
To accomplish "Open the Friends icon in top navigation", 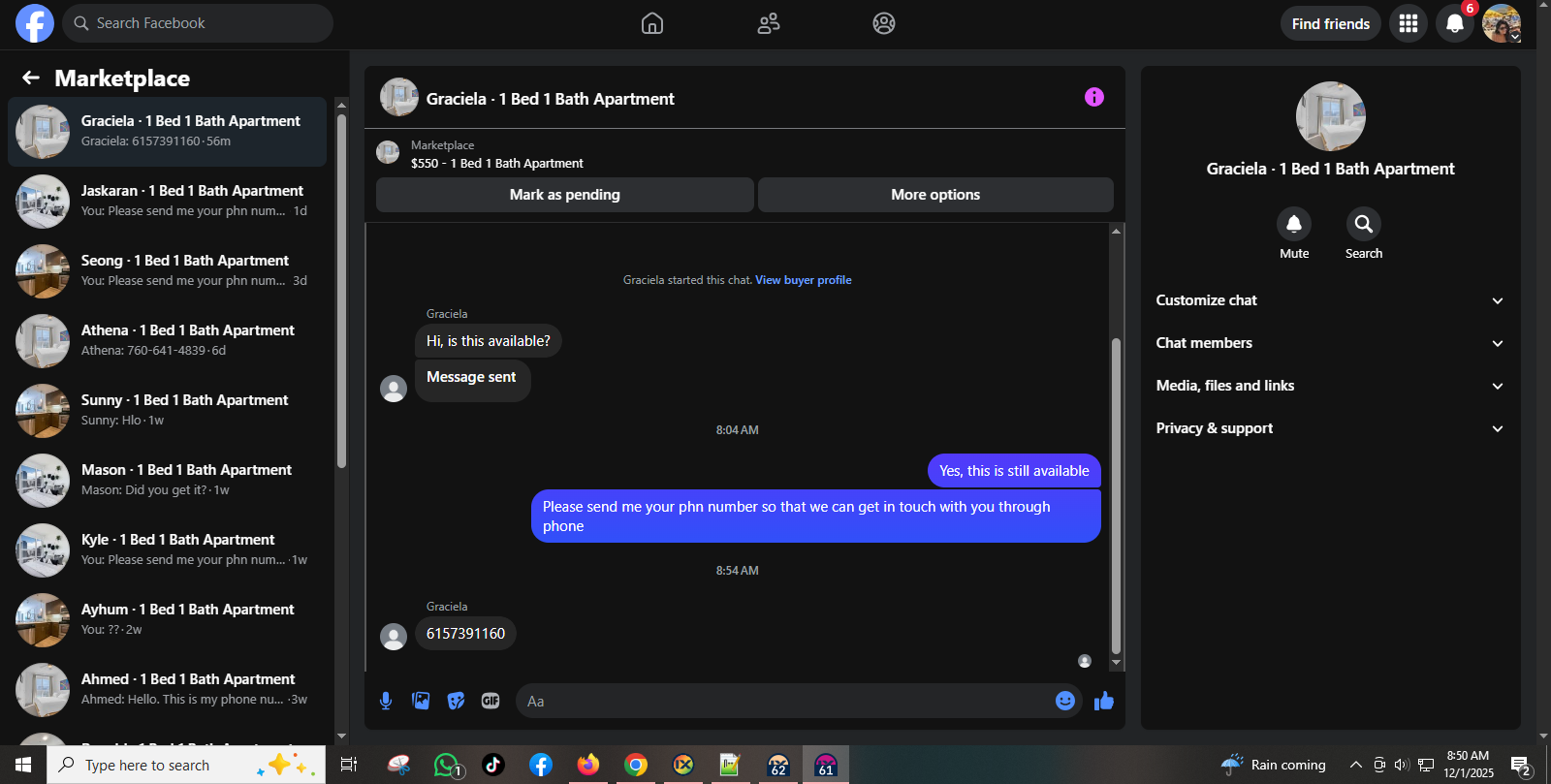I will 769,23.
